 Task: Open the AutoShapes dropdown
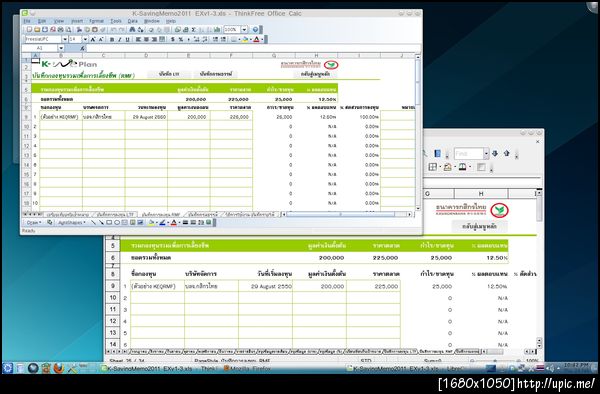(x=72, y=222)
